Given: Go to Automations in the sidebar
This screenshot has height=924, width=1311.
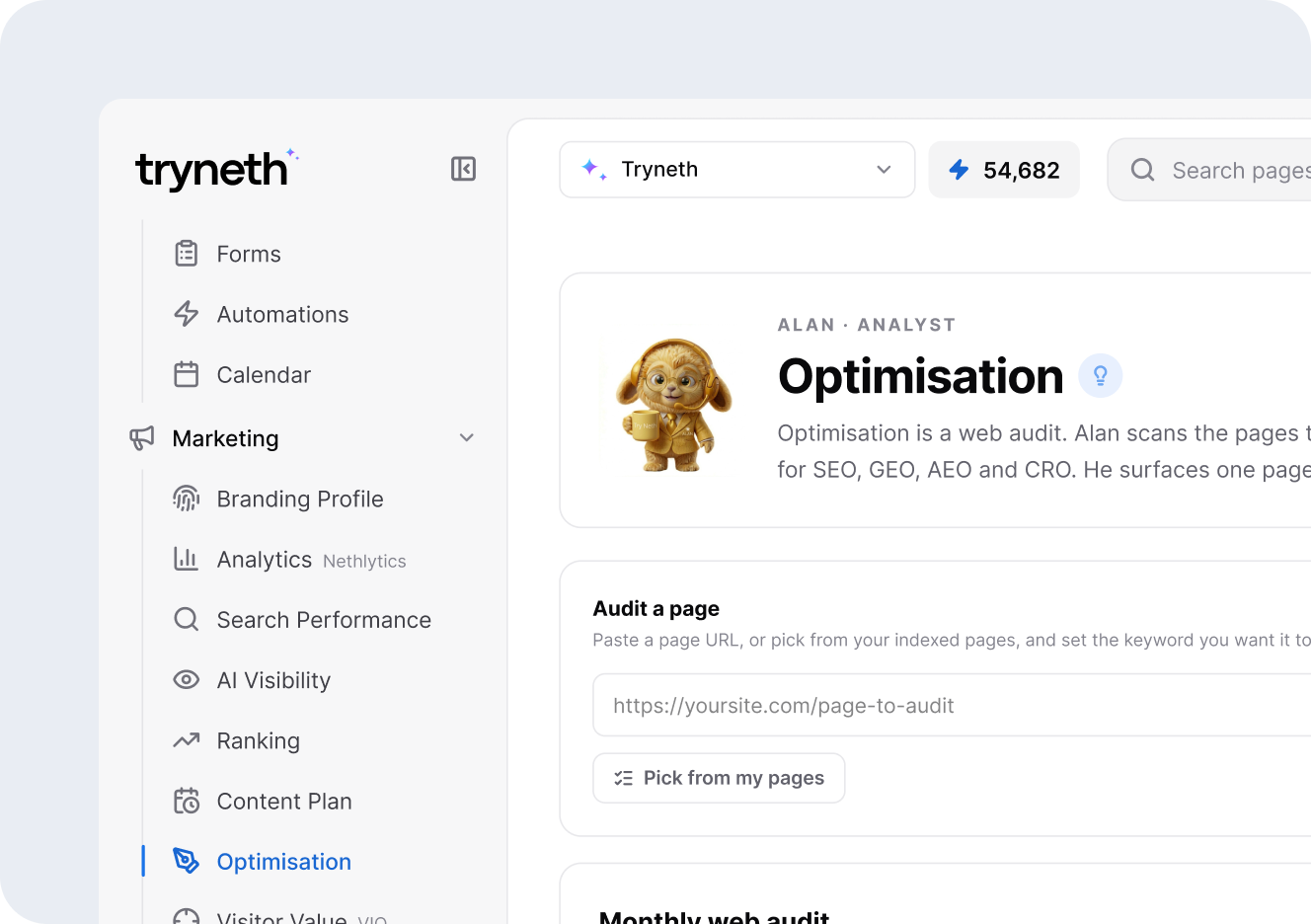Looking at the screenshot, I should (282, 314).
